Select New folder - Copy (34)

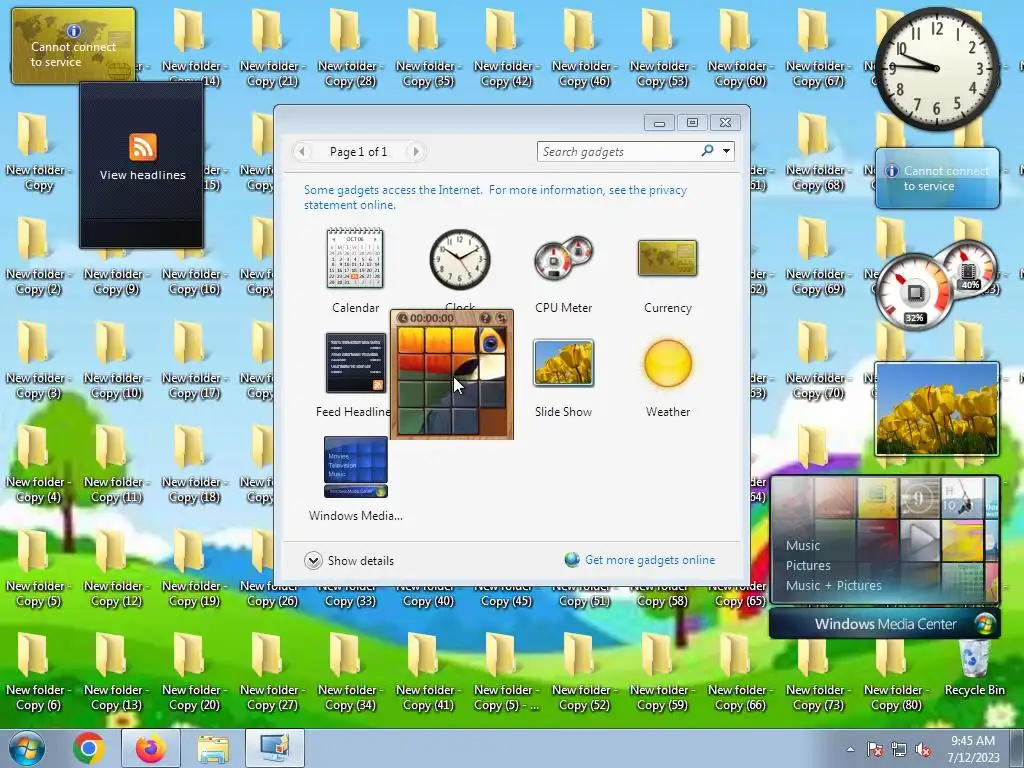pos(349,671)
